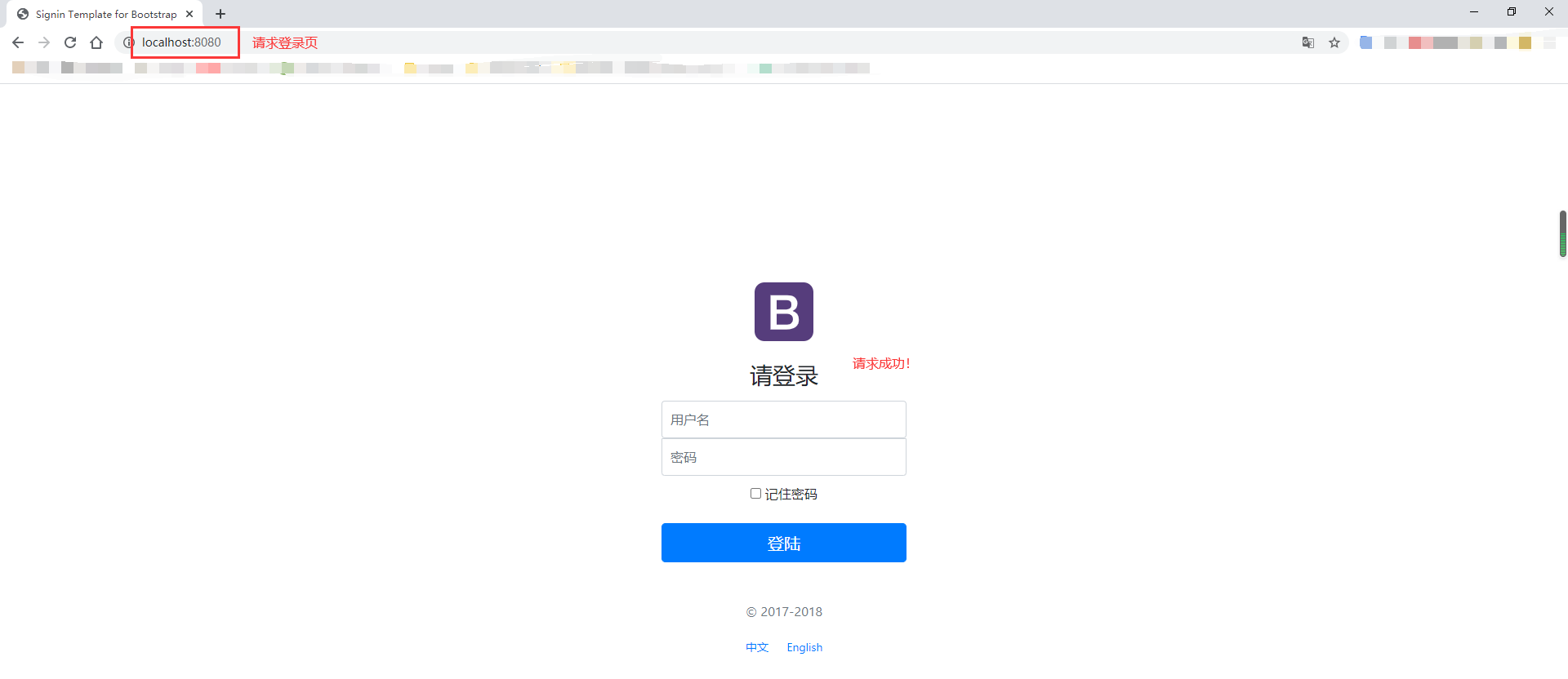This screenshot has width=1568, height=679.
Task: Check the 记住密码 remember-password checkbox
Action: click(x=755, y=494)
